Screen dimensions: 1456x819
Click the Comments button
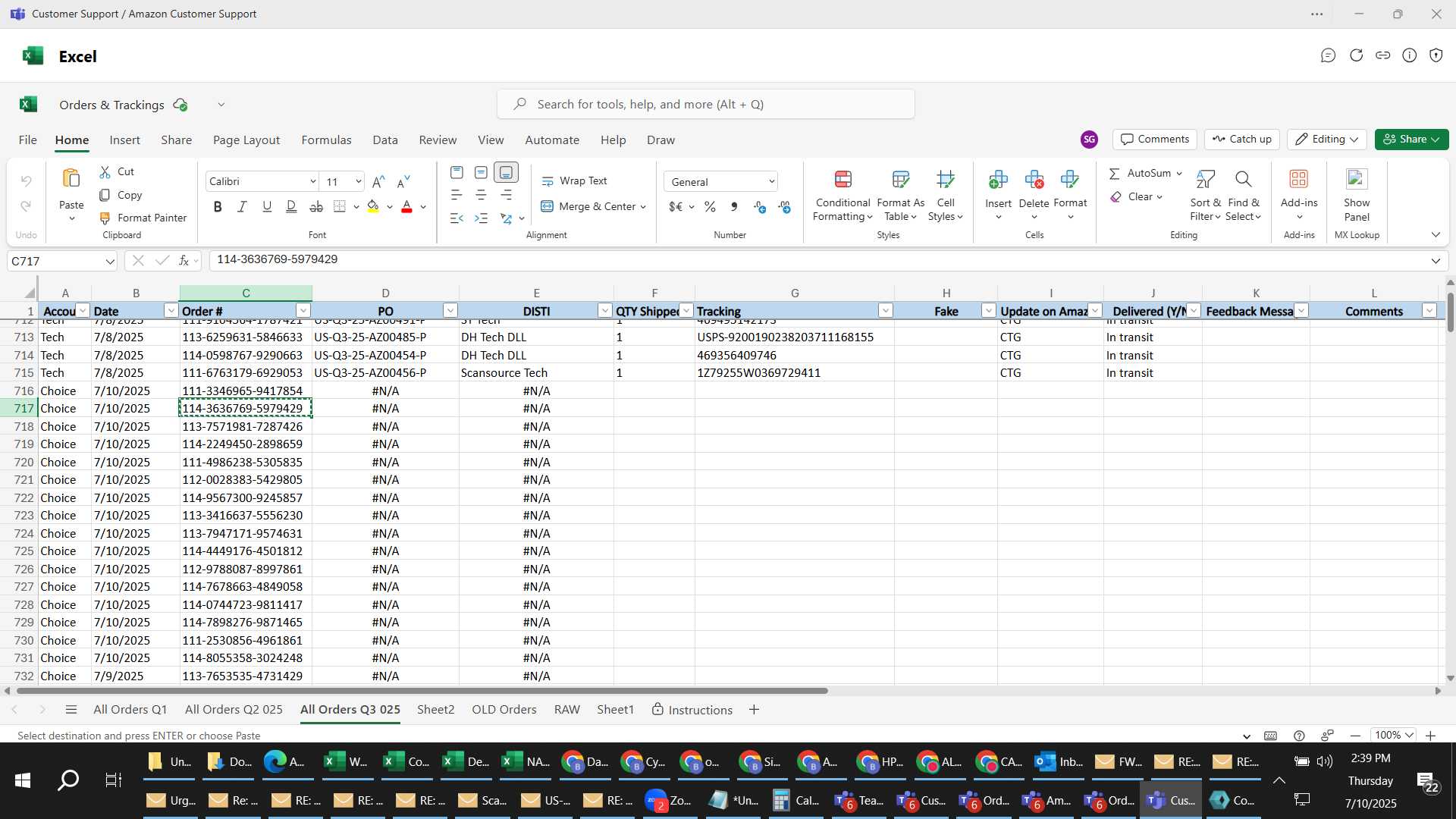pyautogui.click(x=1155, y=140)
